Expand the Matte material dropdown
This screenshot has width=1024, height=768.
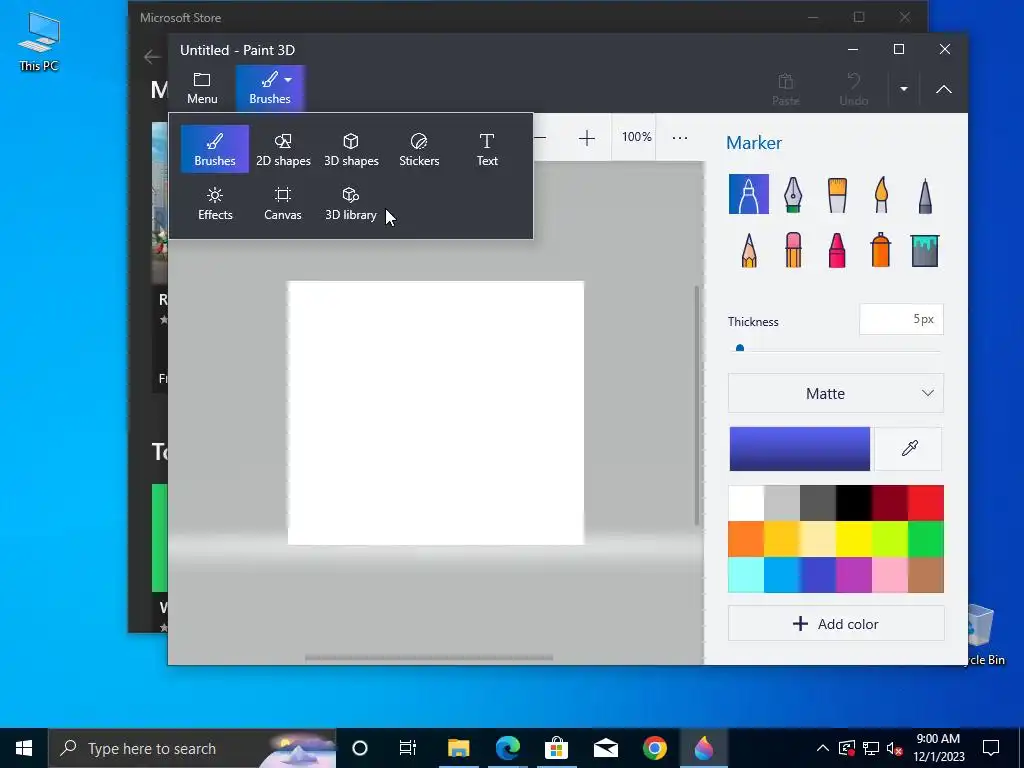(x=836, y=393)
